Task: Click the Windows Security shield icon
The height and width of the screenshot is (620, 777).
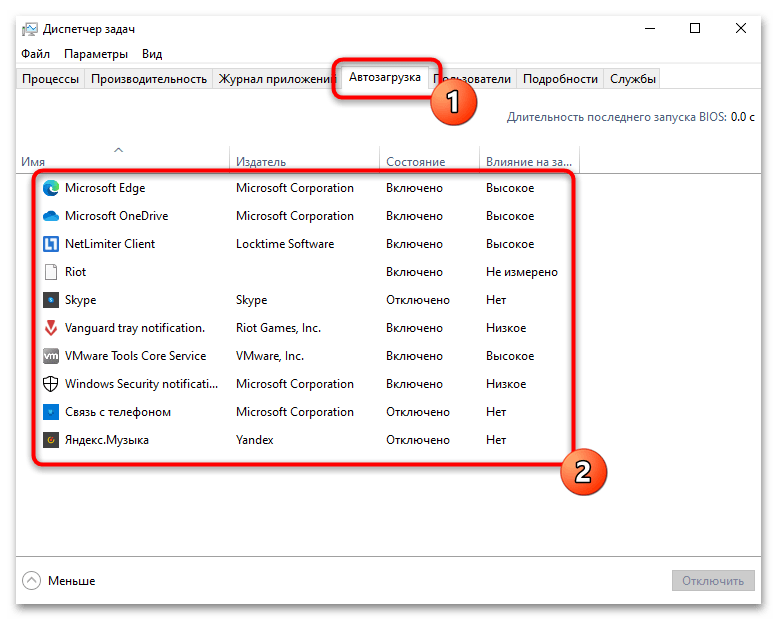Action: 51,384
